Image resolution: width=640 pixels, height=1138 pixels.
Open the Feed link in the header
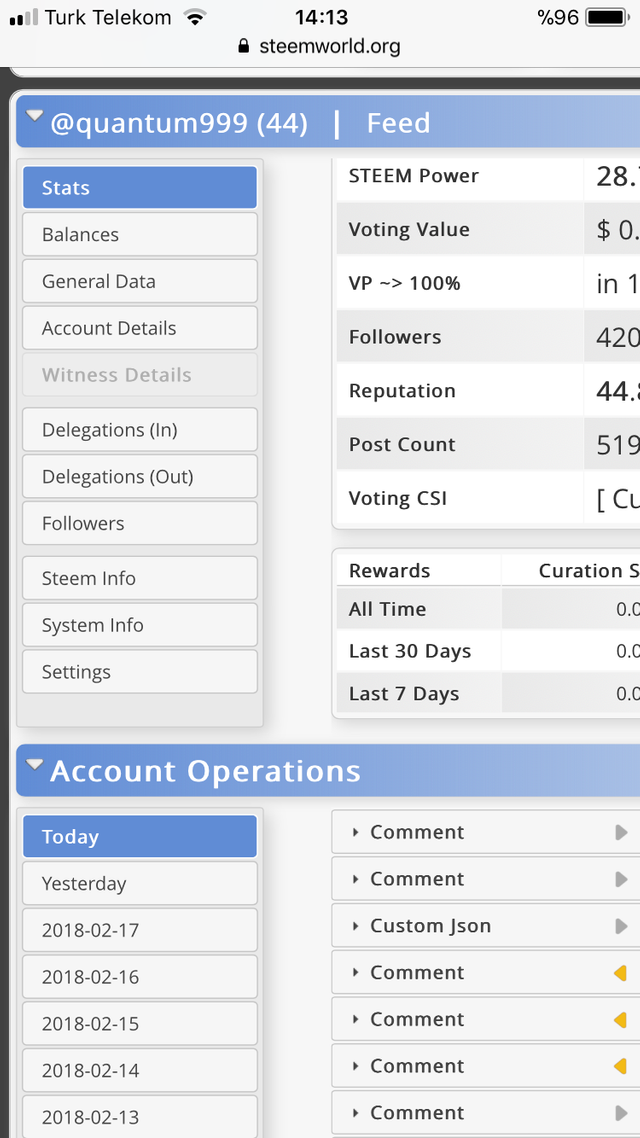[x=398, y=123]
